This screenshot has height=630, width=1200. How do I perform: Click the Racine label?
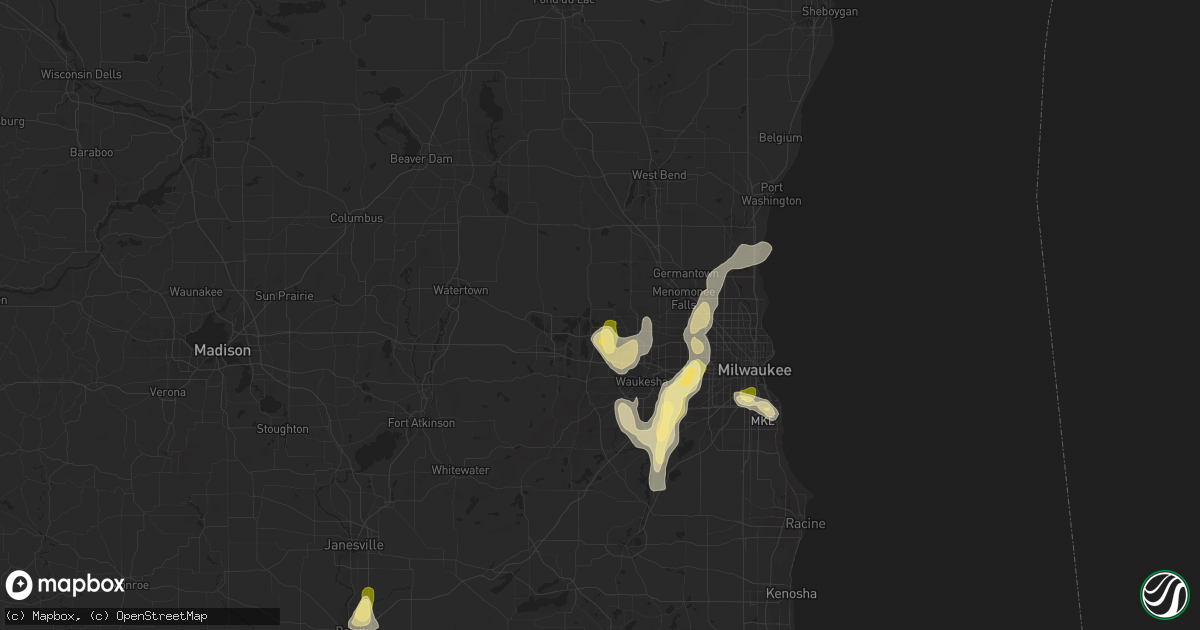click(805, 524)
